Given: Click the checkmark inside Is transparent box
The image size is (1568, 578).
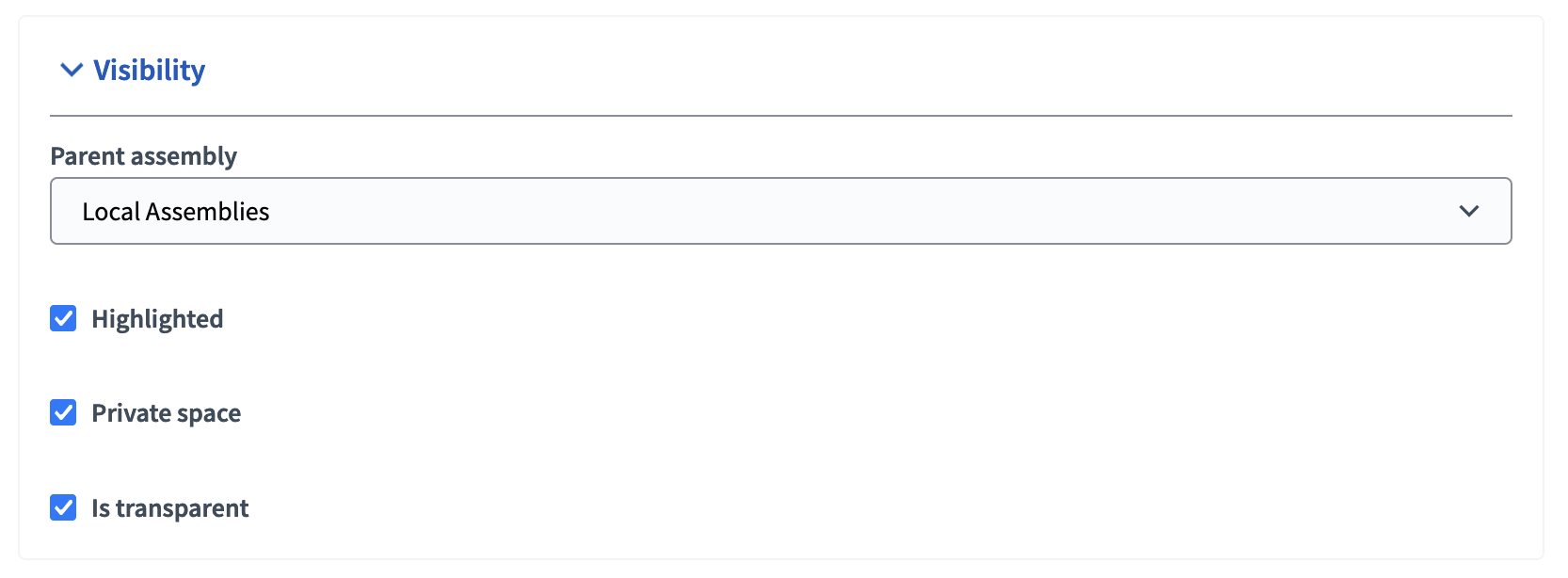Looking at the screenshot, I should click(62, 507).
